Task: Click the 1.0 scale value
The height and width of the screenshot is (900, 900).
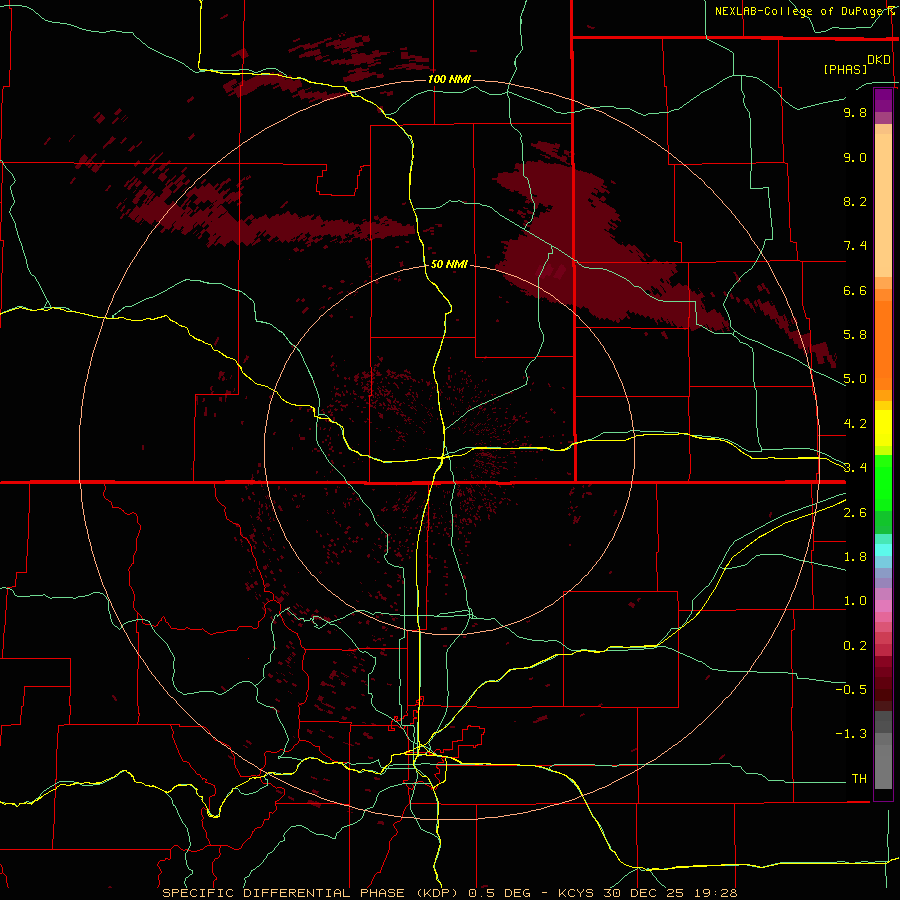Action: (x=855, y=601)
